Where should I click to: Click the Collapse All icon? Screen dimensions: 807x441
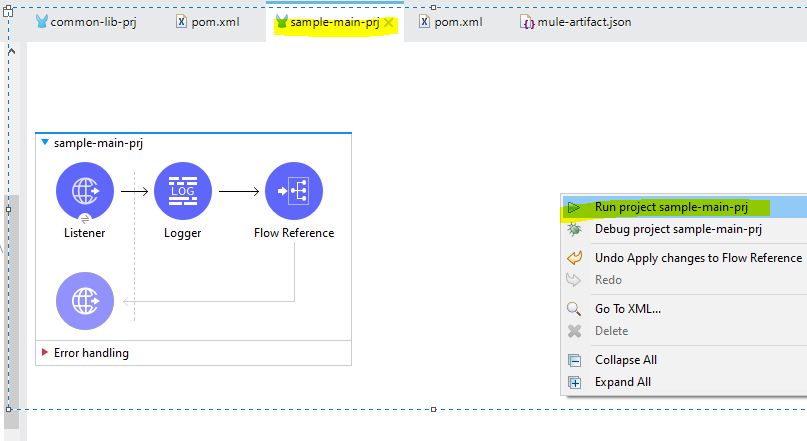point(574,360)
